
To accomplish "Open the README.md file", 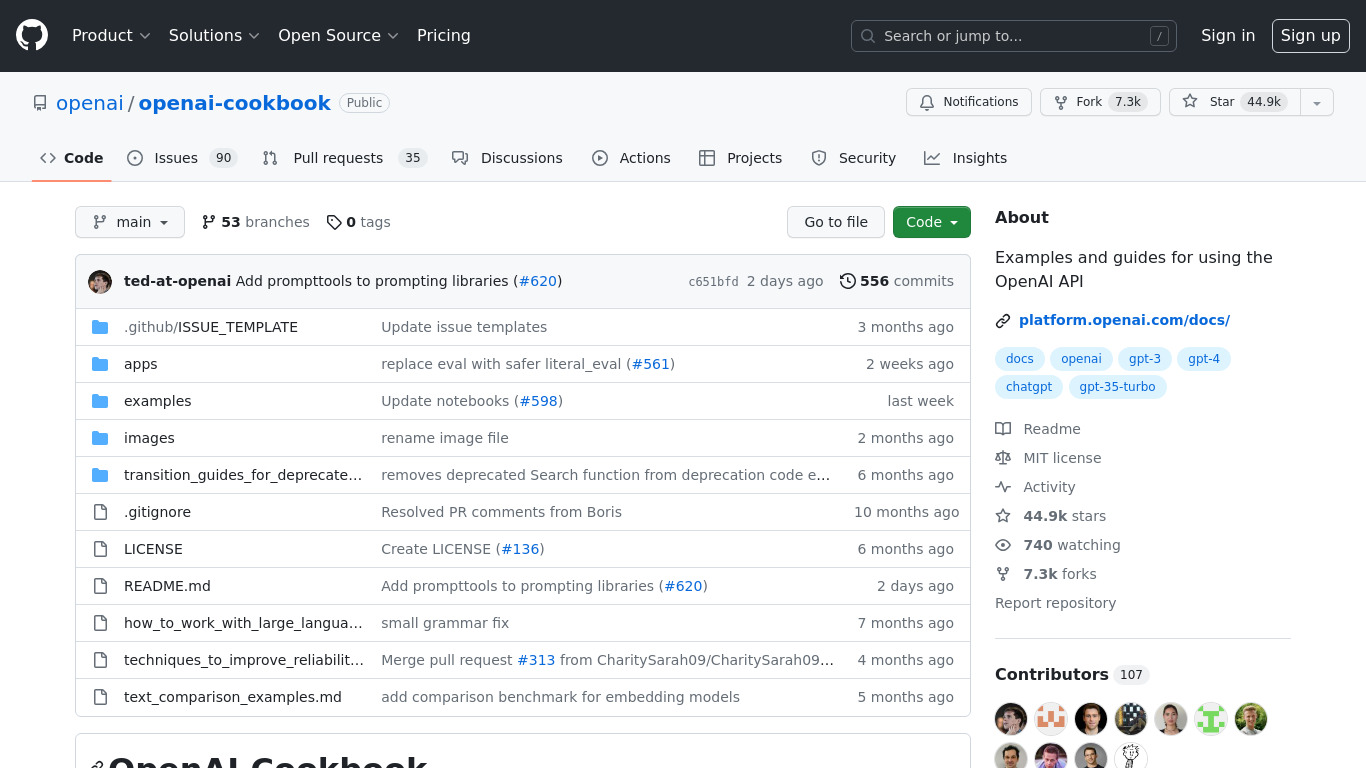I will click(x=167, y=586).
